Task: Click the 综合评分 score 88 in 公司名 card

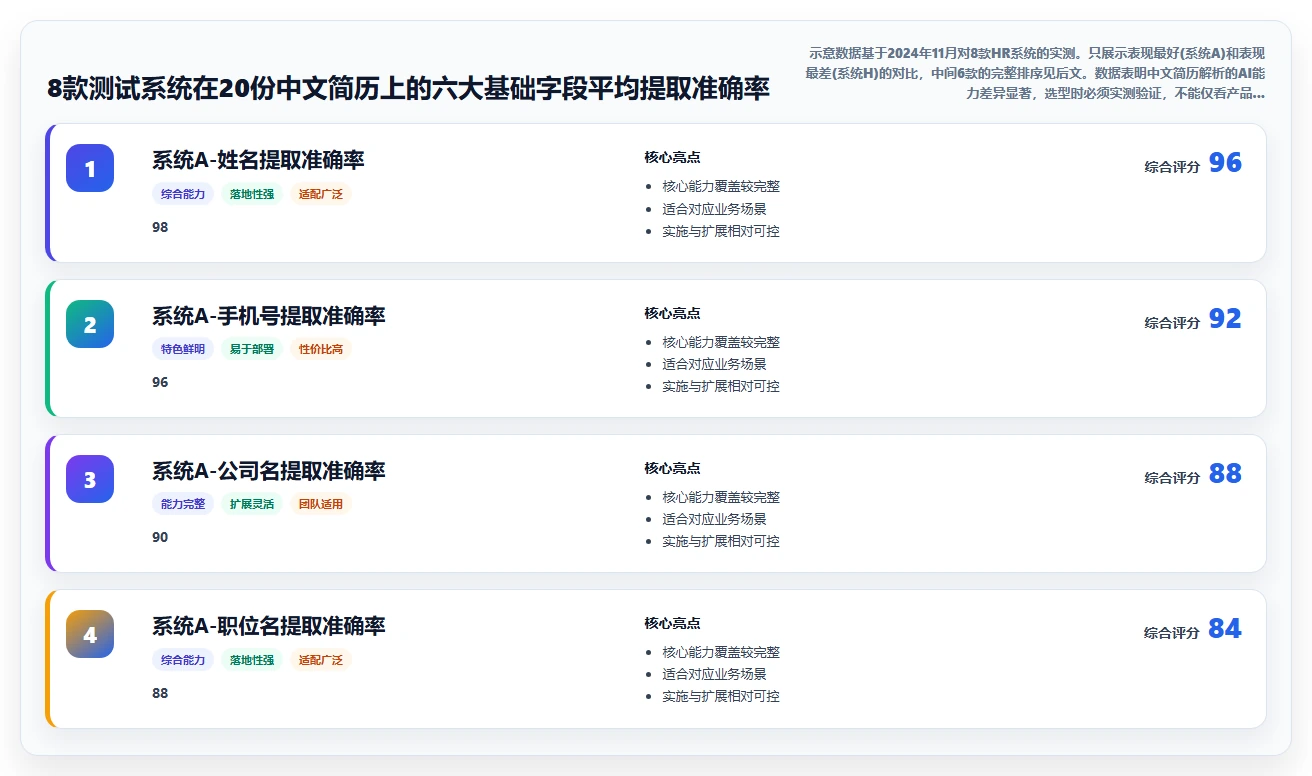Action: (1225, 473)
